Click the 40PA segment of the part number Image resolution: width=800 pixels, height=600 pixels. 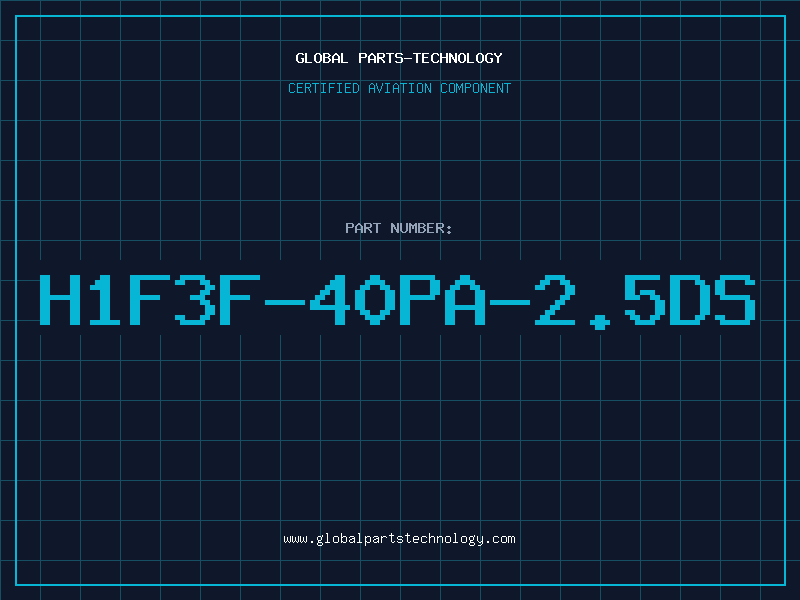point(397,300)
